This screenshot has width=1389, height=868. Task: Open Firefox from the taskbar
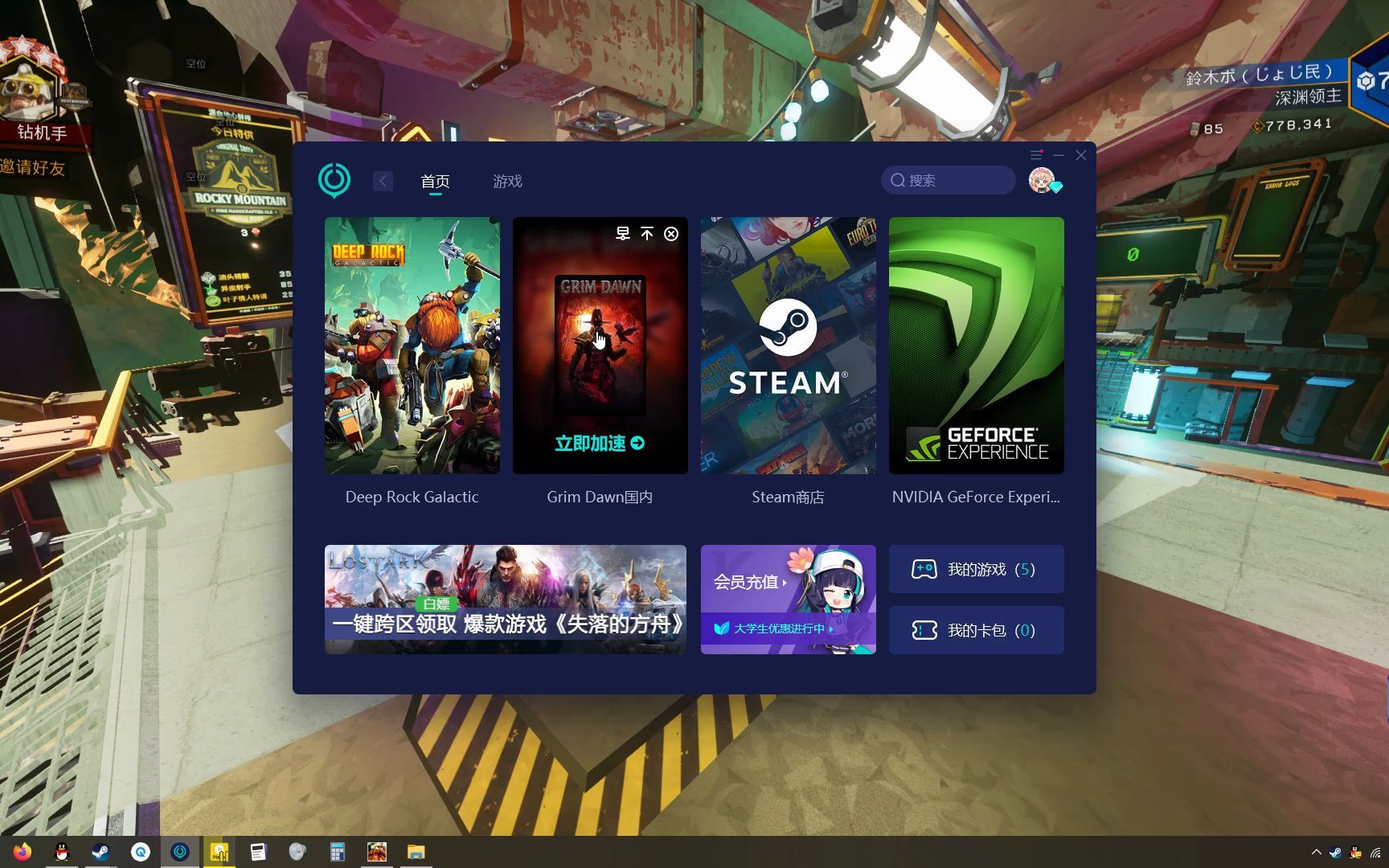[22, 852]
